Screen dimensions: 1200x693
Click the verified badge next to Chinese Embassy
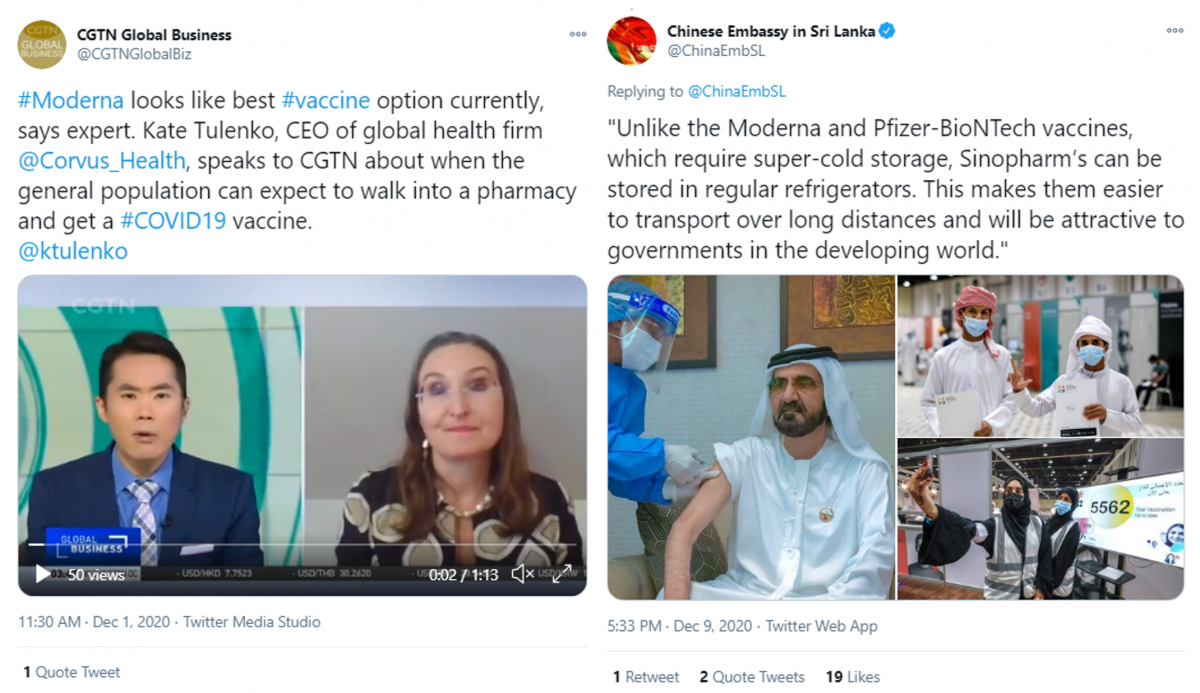pos(887,31)
